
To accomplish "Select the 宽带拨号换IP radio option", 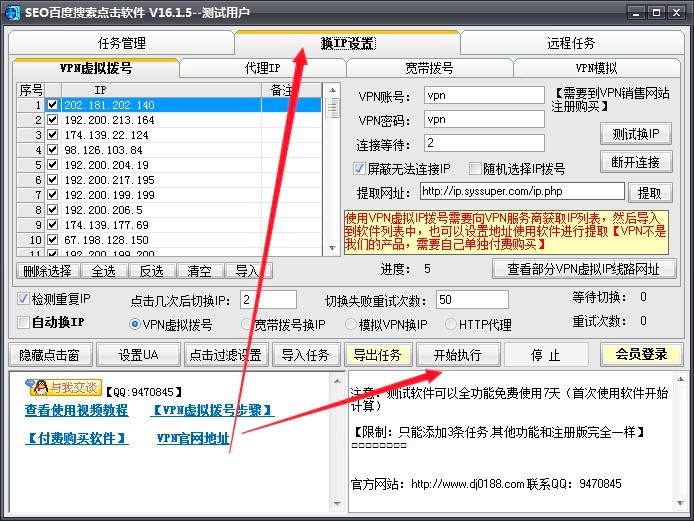I will tap(247, 325).
